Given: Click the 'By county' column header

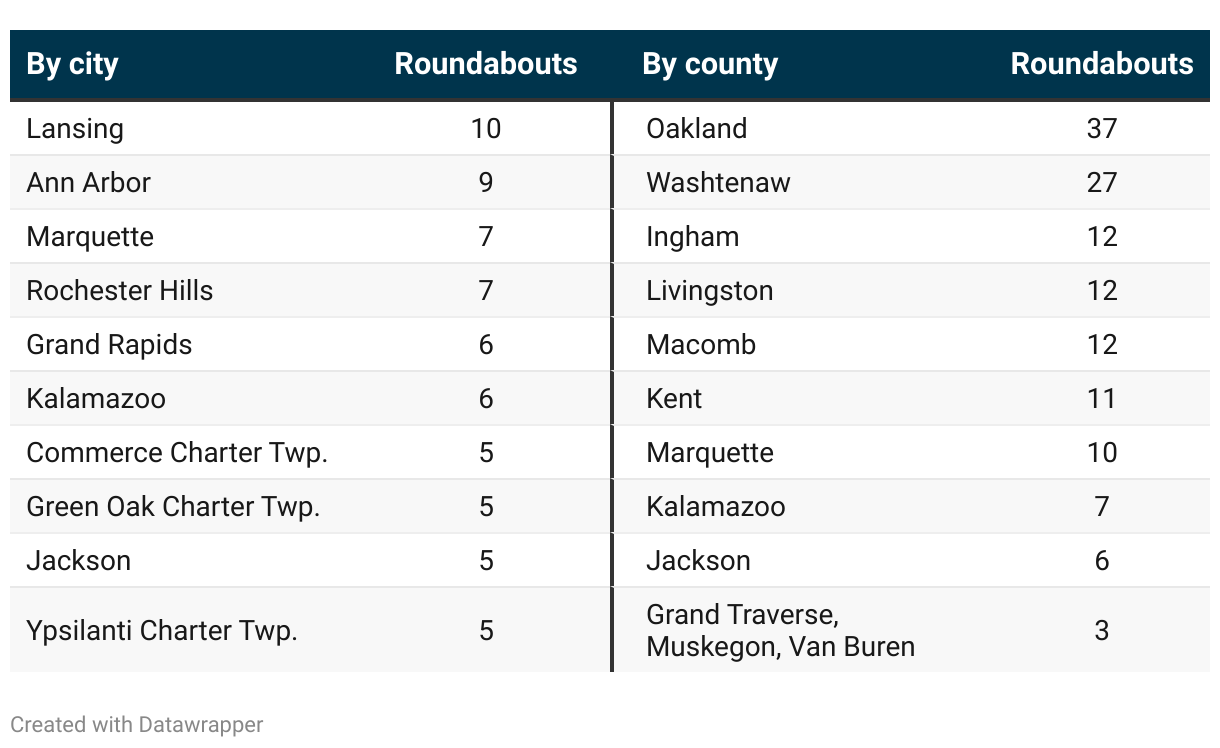Looking at the screenshot, I should 710,65.
